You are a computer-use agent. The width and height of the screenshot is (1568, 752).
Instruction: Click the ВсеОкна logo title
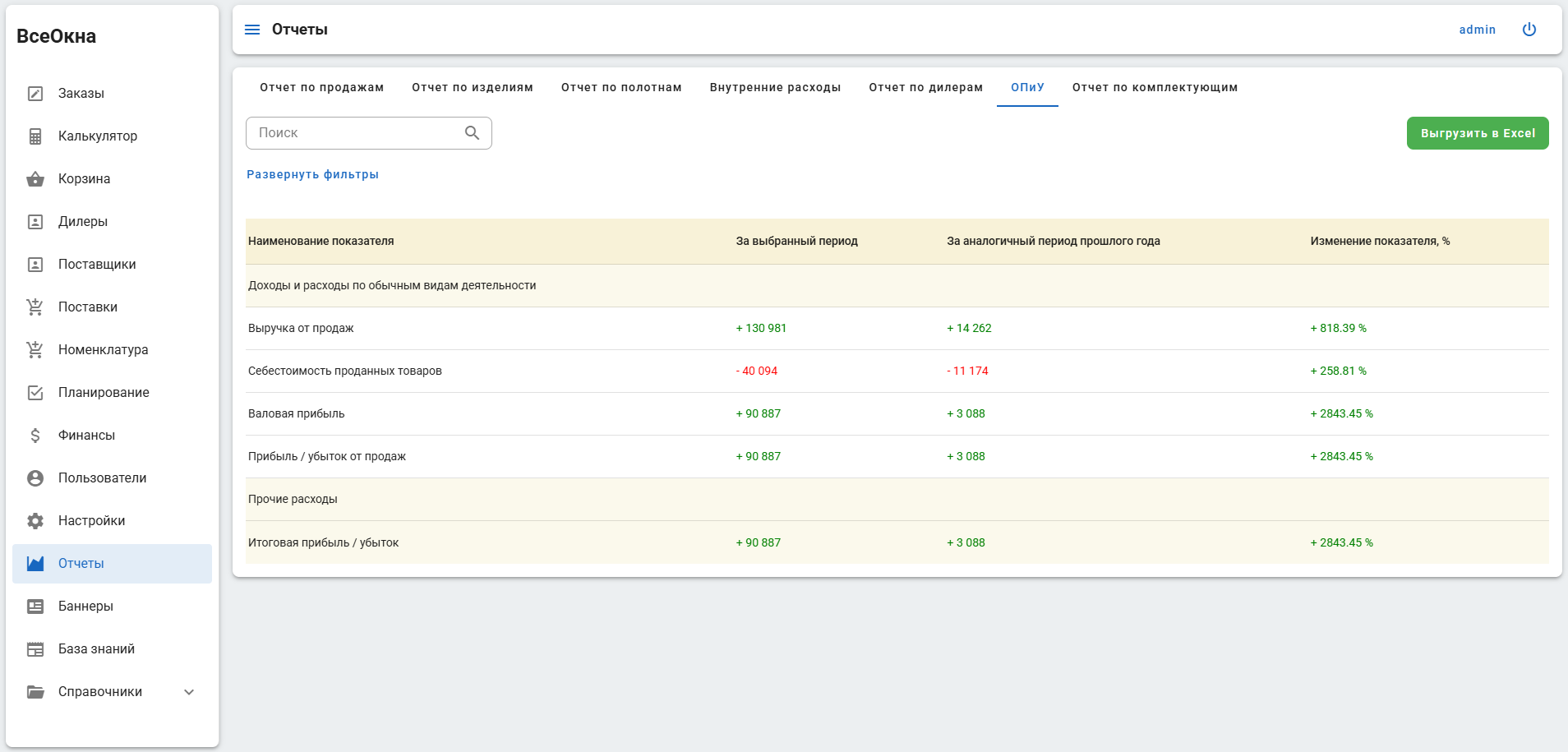[x=56, y=36]
